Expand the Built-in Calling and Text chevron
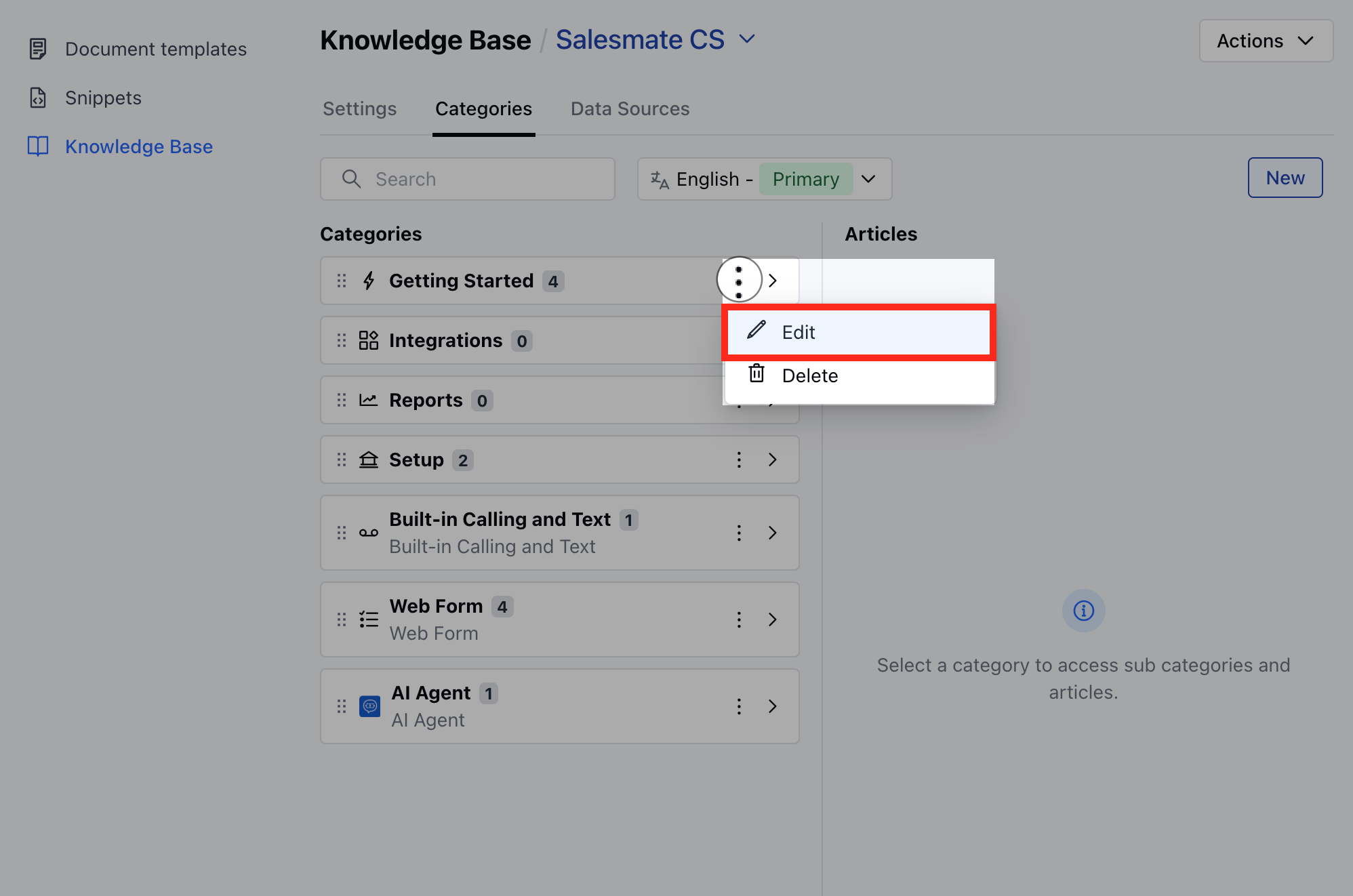This screenshot has width=1353, height=896. pyautogui.click(x=773, y=533)
